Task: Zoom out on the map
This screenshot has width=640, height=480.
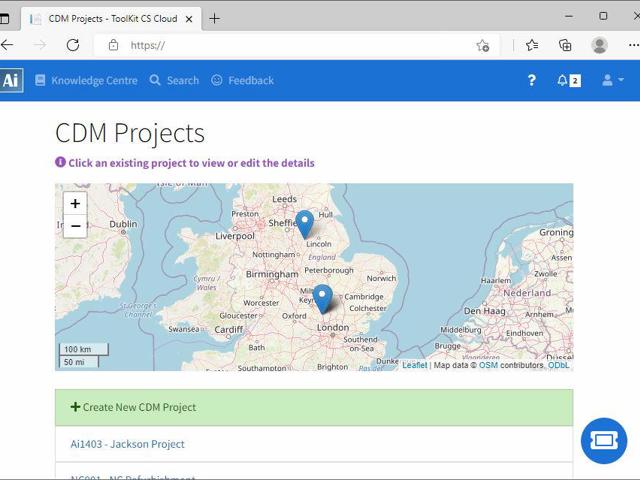Action: click(75, 226)
